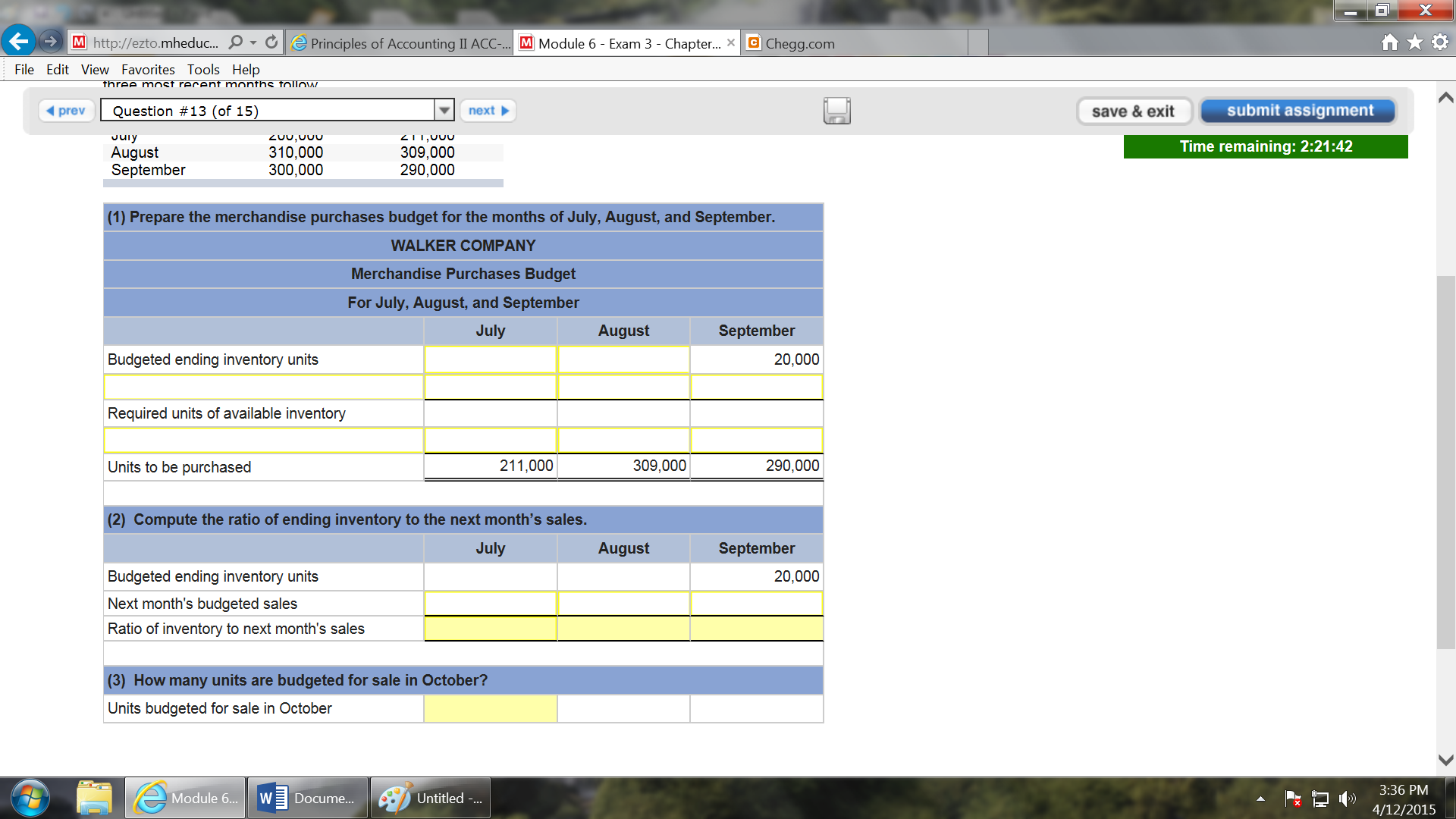Click the address bar search magnifier icon

pos(236,42)
